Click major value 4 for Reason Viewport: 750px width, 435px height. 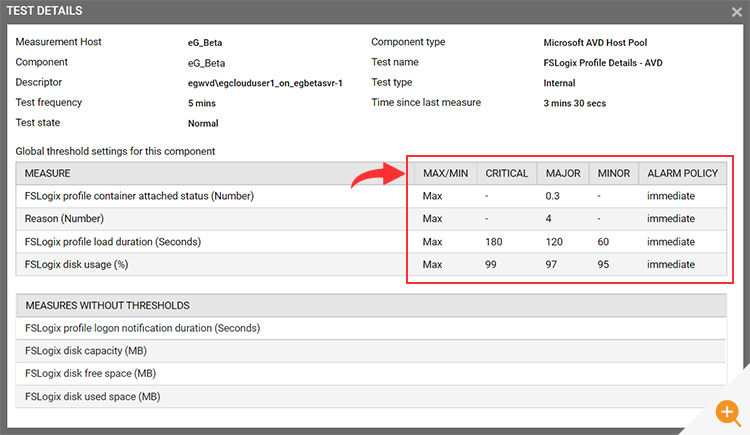[549, 219]
